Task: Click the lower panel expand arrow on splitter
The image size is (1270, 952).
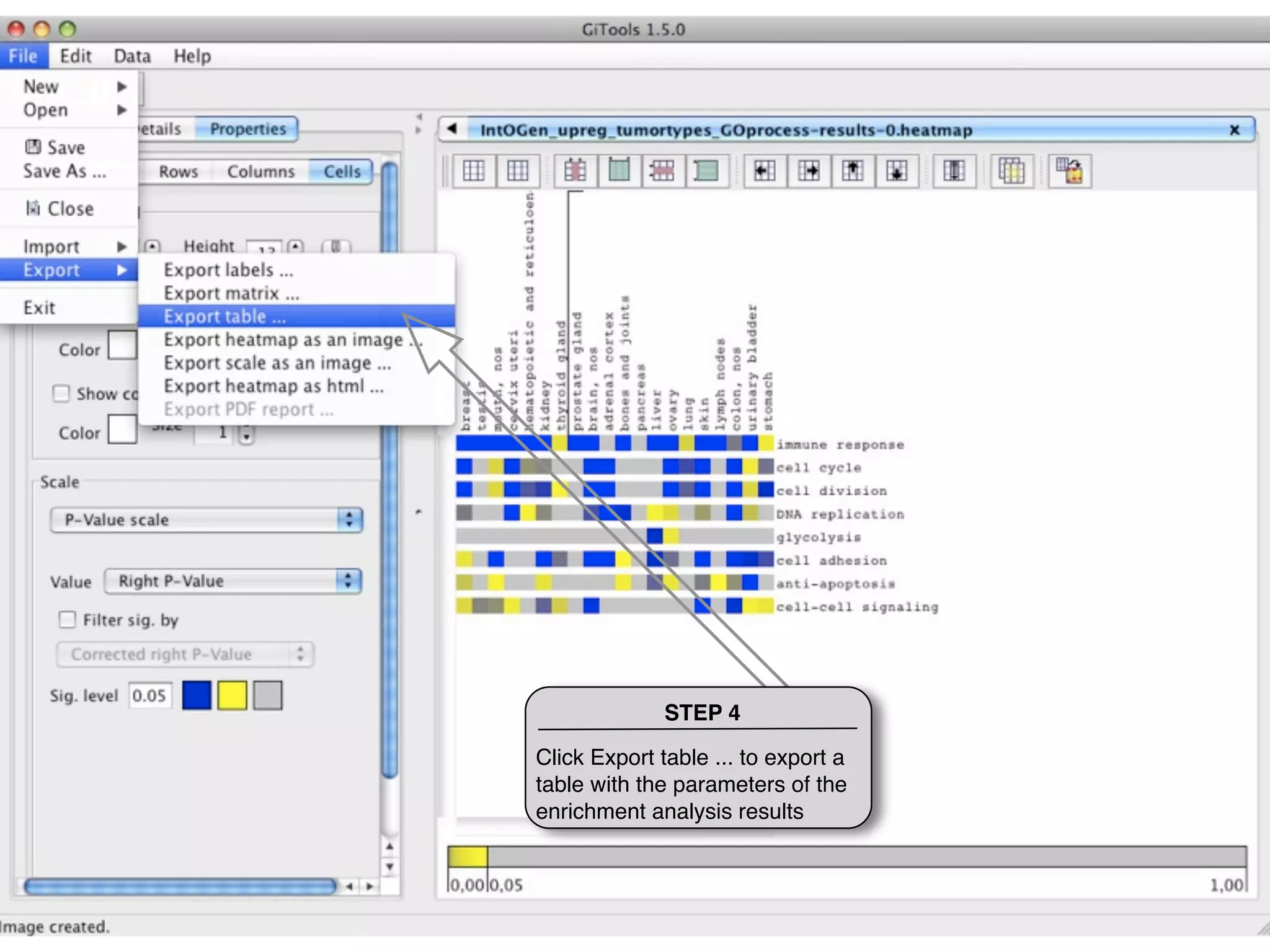Action: pyautogui.click(x=419, y=131)
